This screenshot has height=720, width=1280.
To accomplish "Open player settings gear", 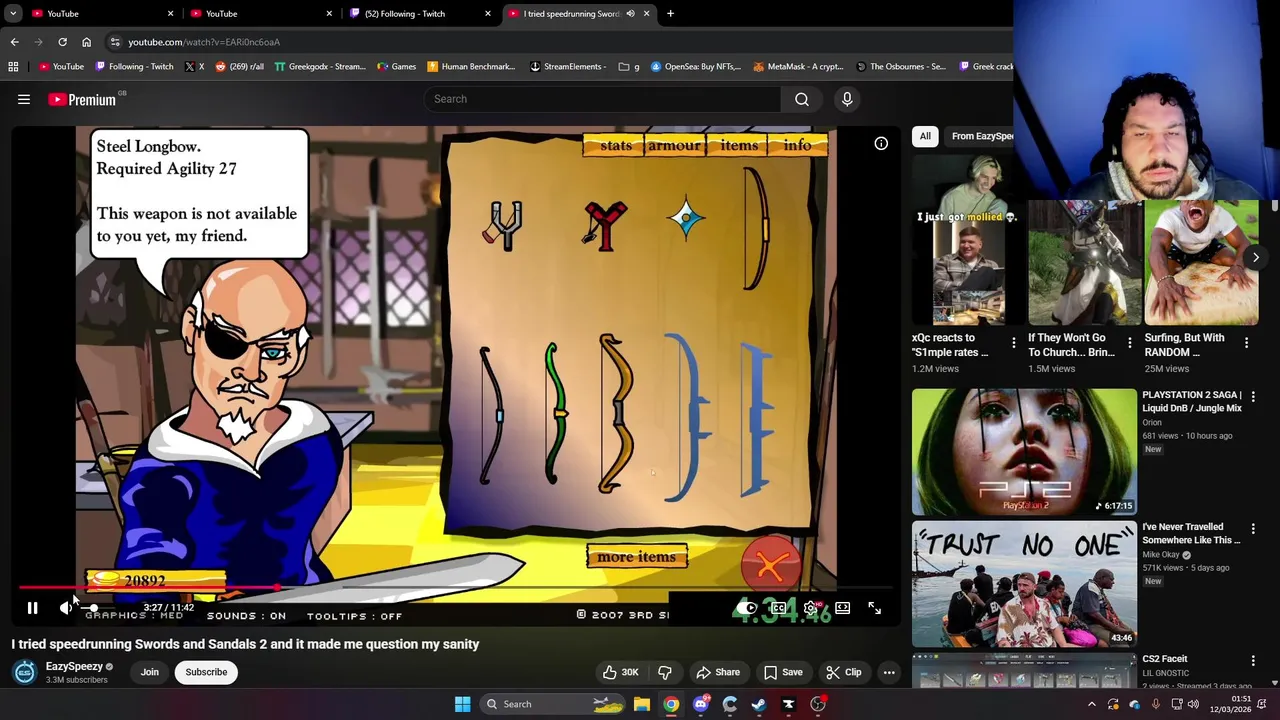I will click(811, 608).
